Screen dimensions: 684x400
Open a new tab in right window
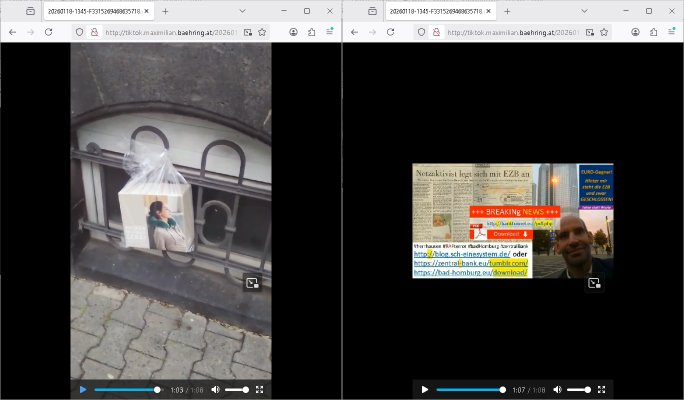click(507, 11)
